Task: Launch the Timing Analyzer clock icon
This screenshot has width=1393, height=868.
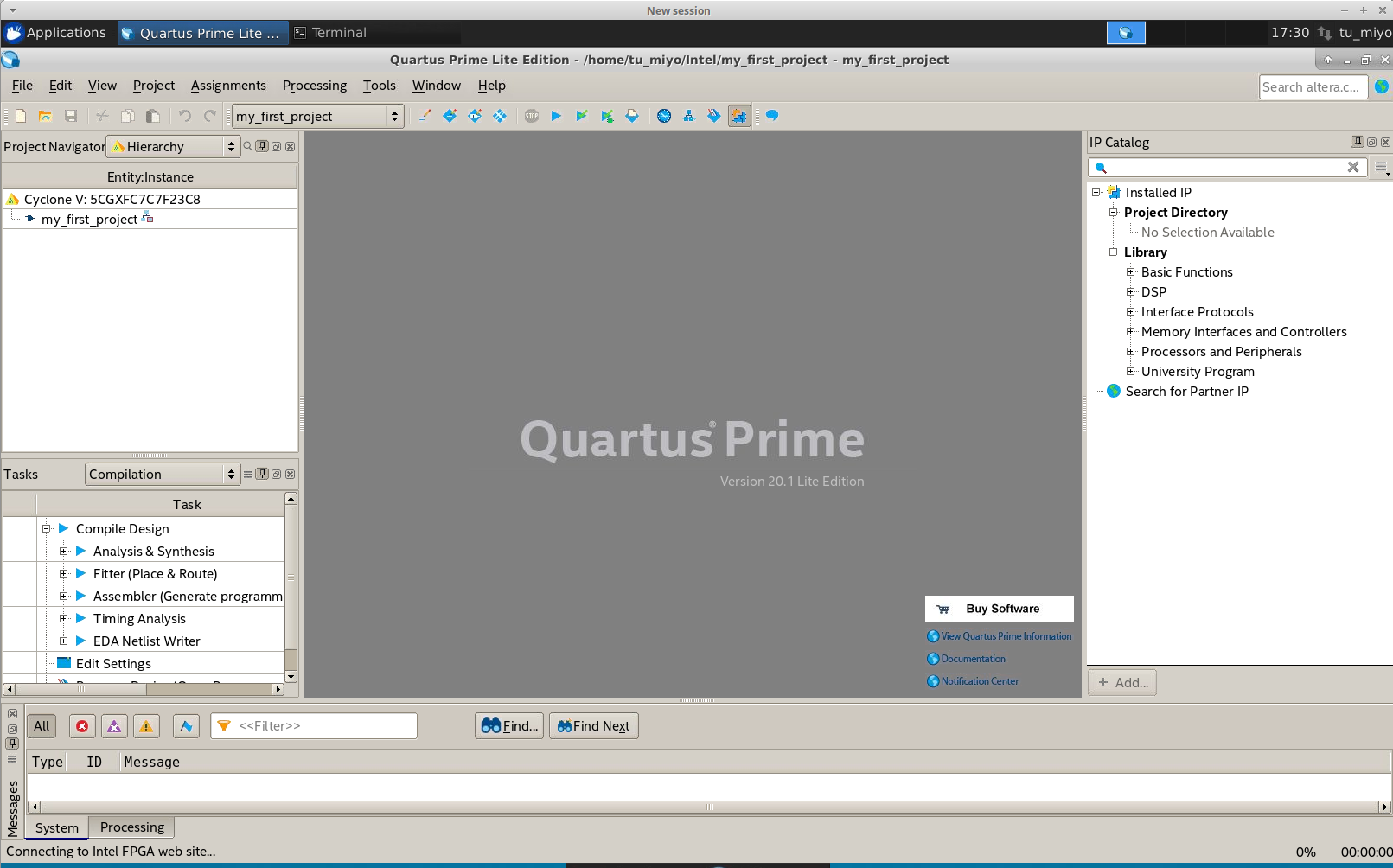Action: coord(664,116)
